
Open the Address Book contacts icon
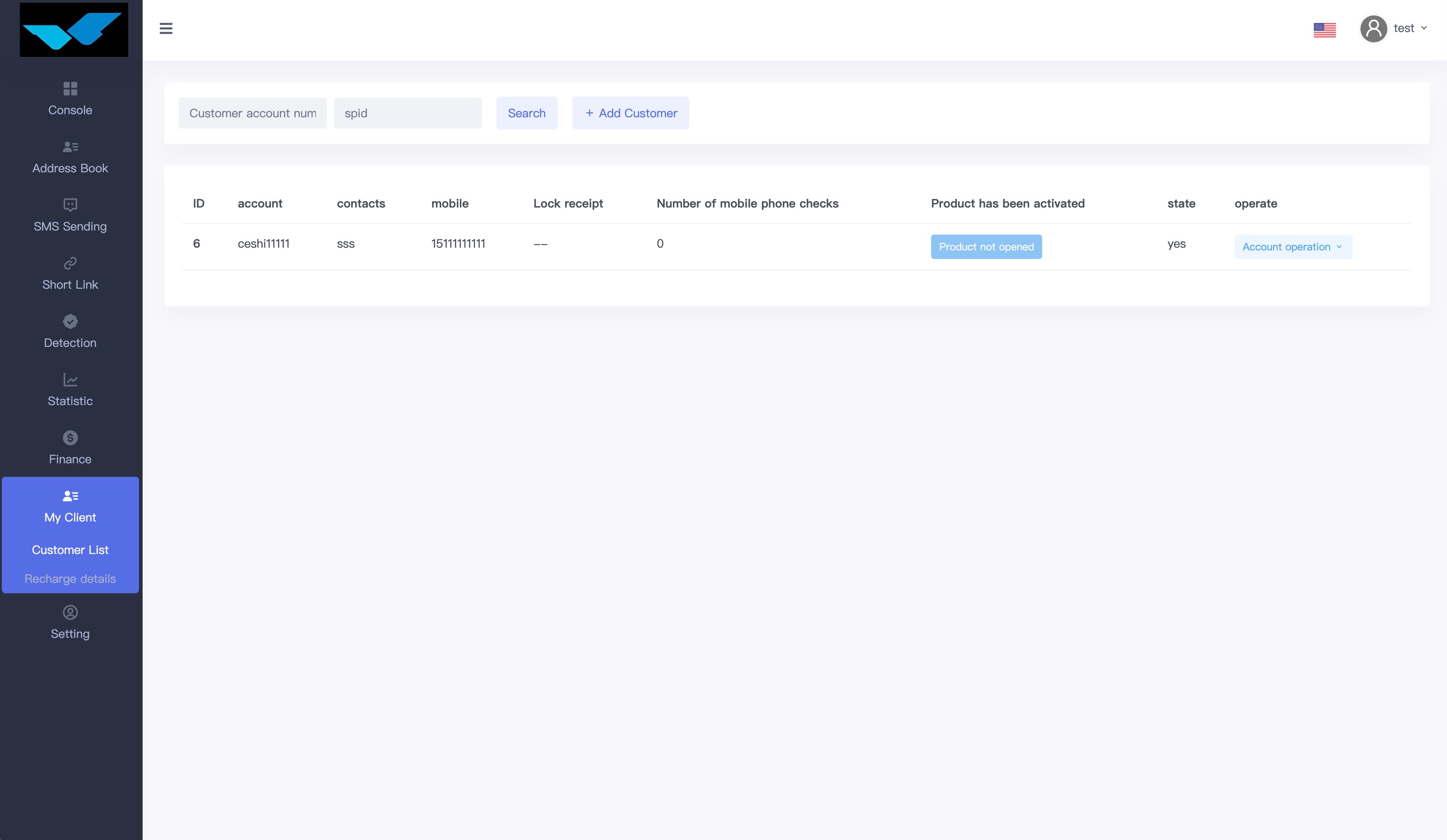point(70,147)
